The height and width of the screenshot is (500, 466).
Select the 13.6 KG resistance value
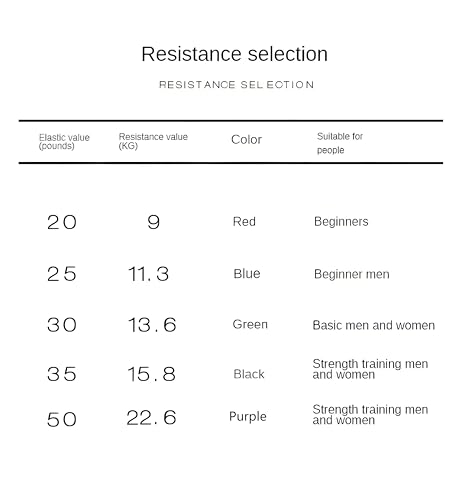pos(152,325)
